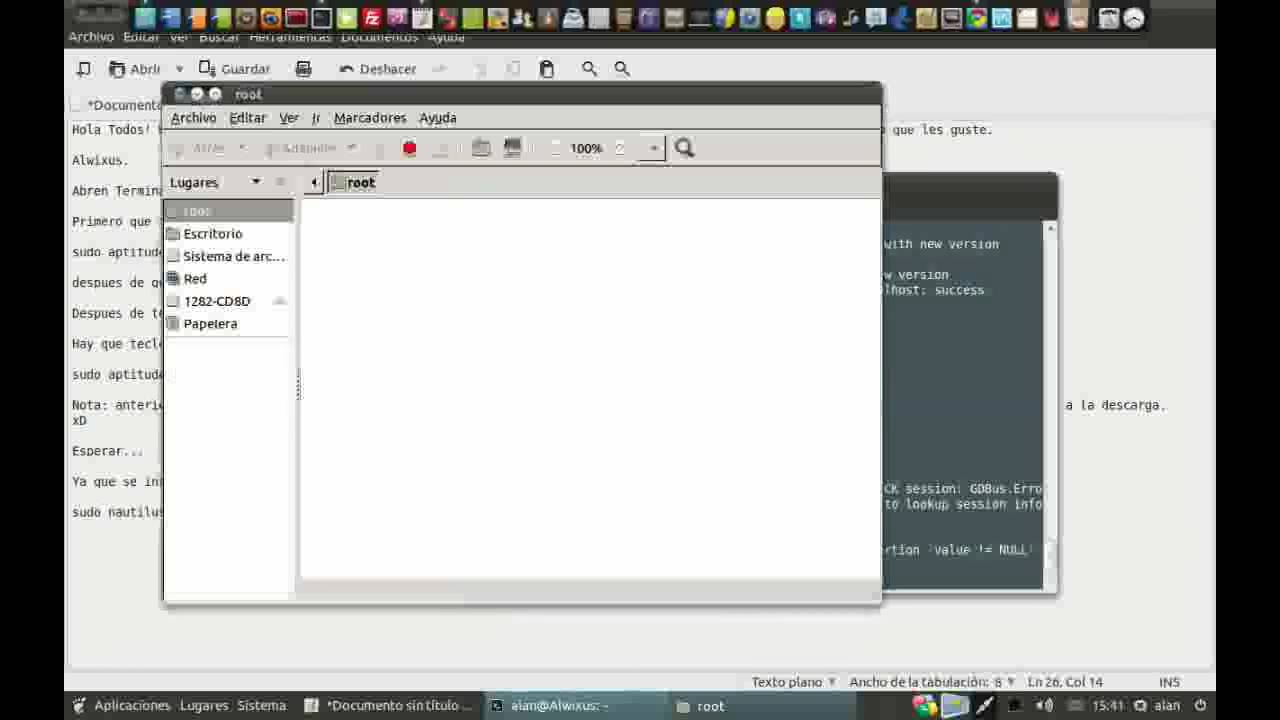Create a new document in gedit toolbar
The image size is (1280, 720).
[x=84, y=69]
